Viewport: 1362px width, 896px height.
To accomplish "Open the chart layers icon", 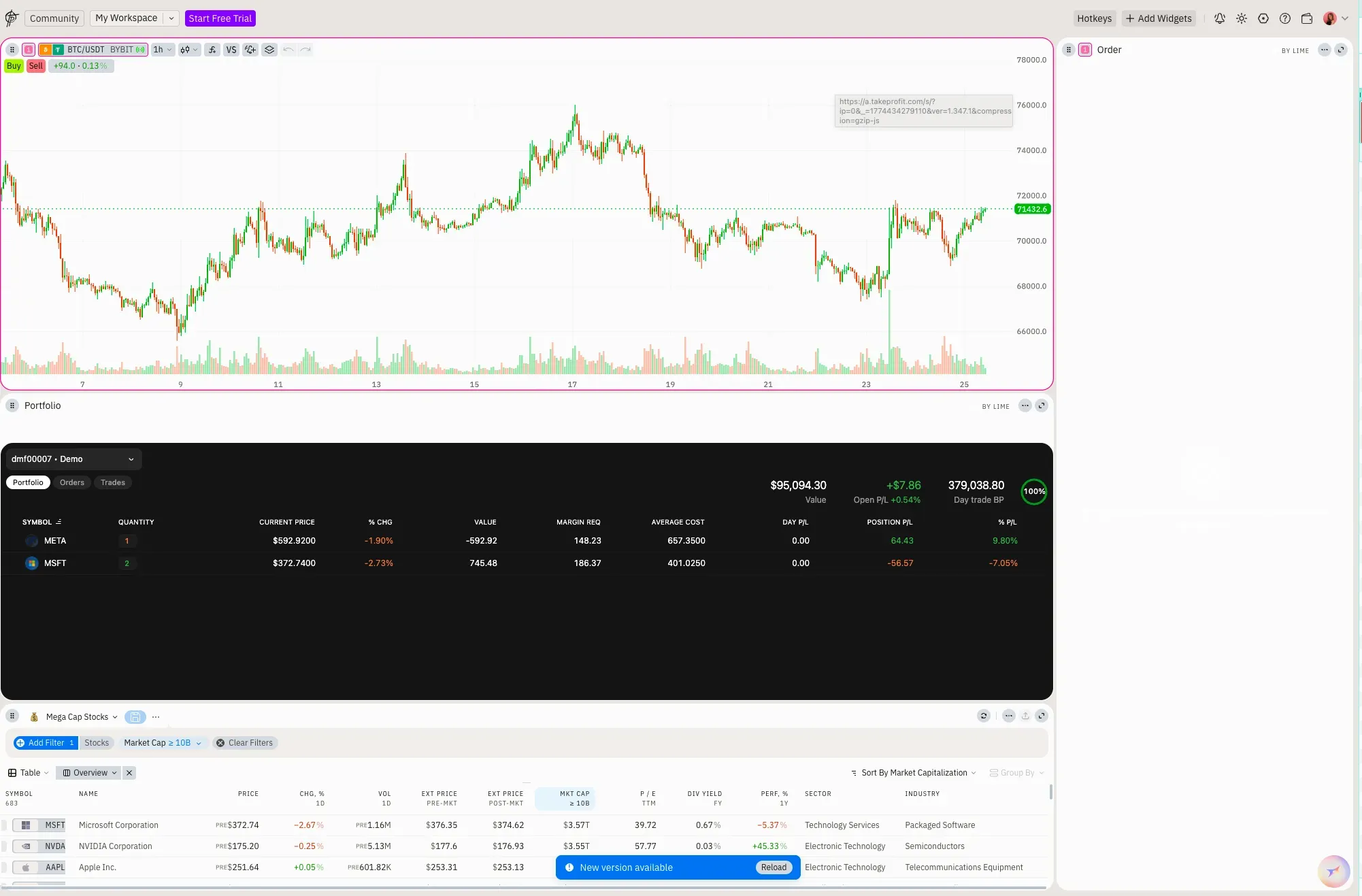I will (x=269, y=50).
